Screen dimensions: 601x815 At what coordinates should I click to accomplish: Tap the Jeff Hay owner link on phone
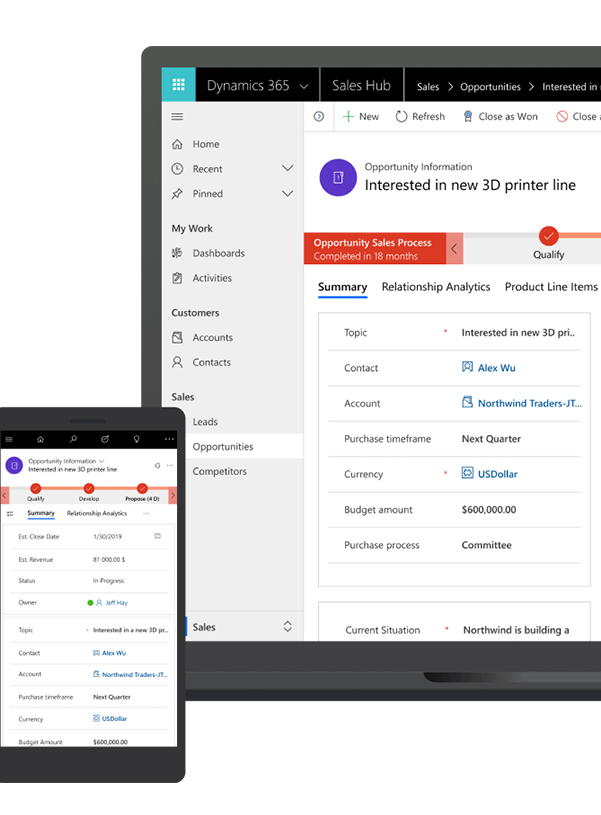116,603
